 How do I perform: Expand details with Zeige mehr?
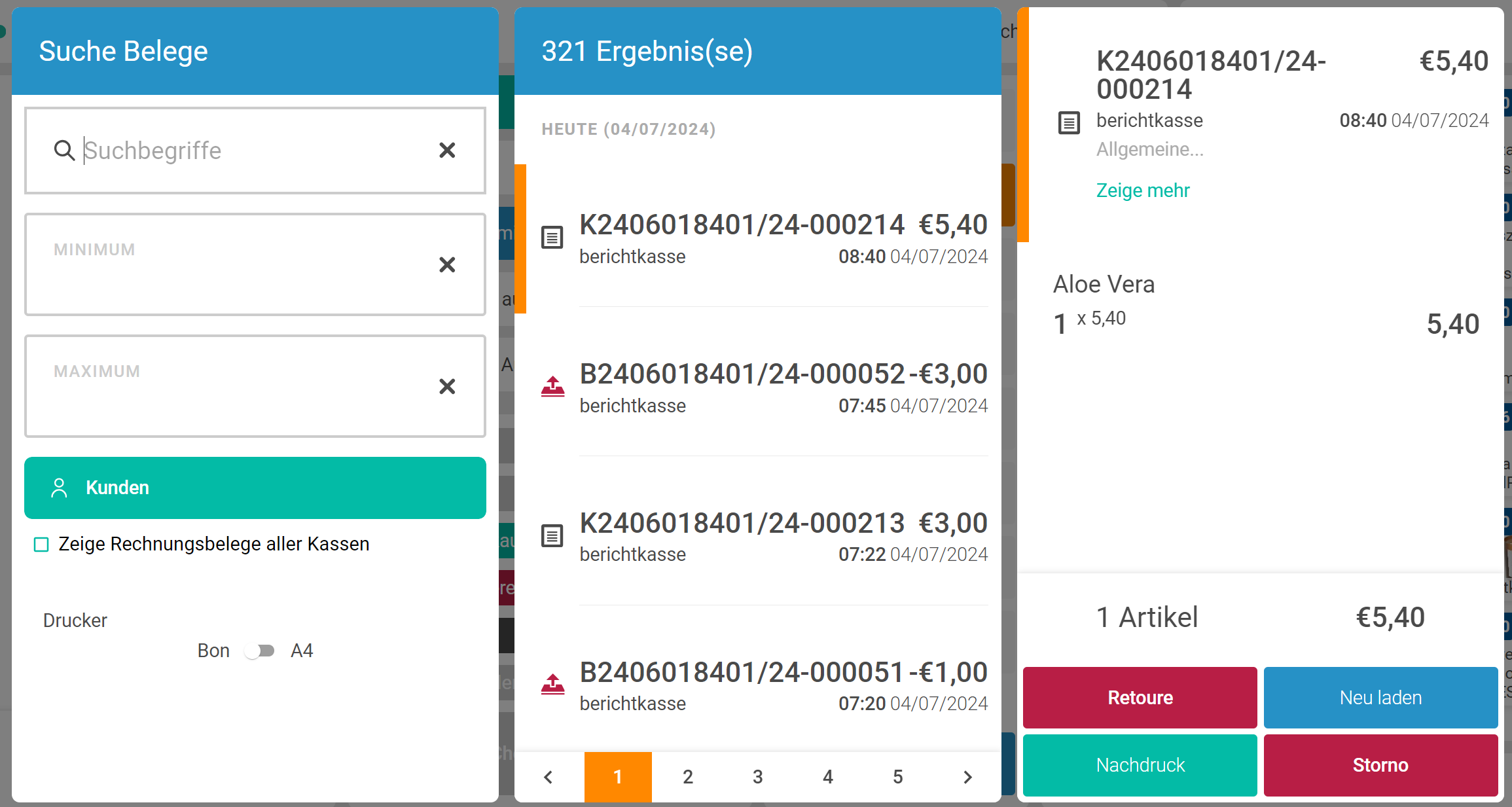[x=1142, y=190]
